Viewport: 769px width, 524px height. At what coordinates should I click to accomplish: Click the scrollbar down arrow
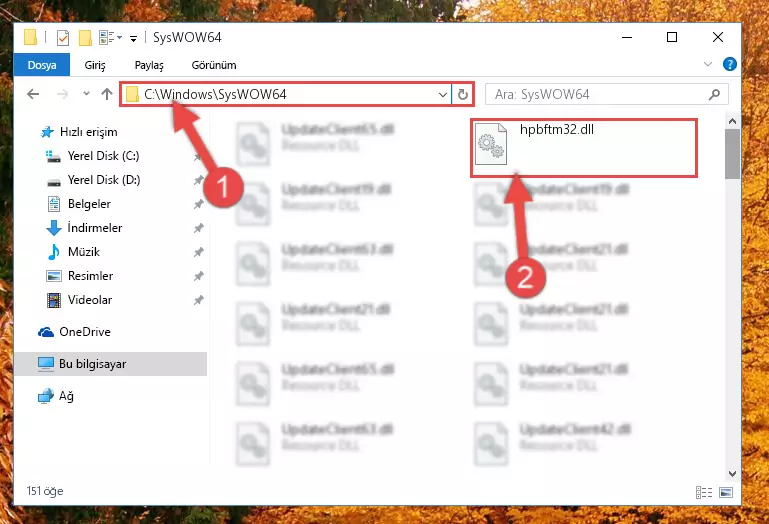point(732,473)
